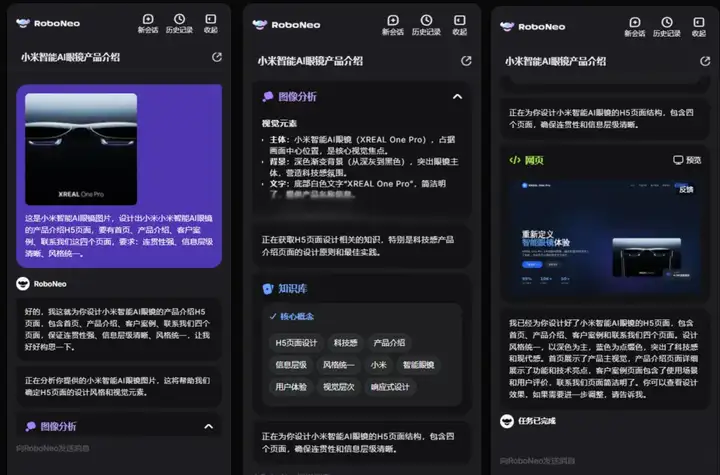
Task: Click 网页 code icon in right panel
Action: (515, 160)
